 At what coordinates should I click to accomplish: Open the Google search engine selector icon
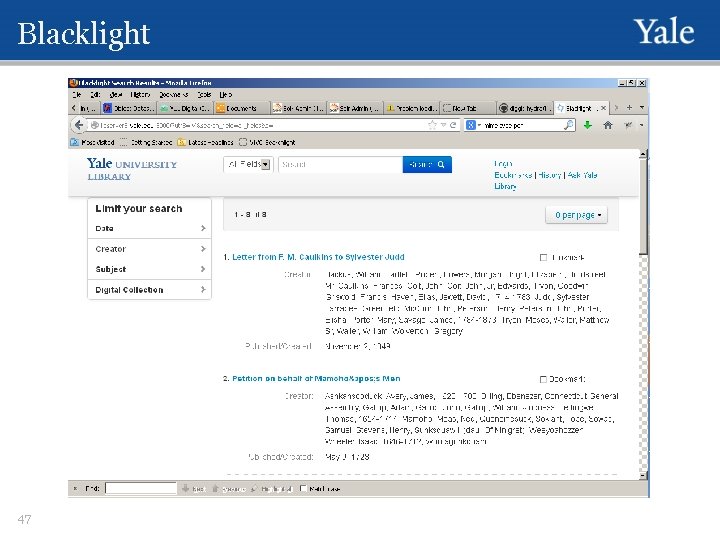(x=470, y=125)
